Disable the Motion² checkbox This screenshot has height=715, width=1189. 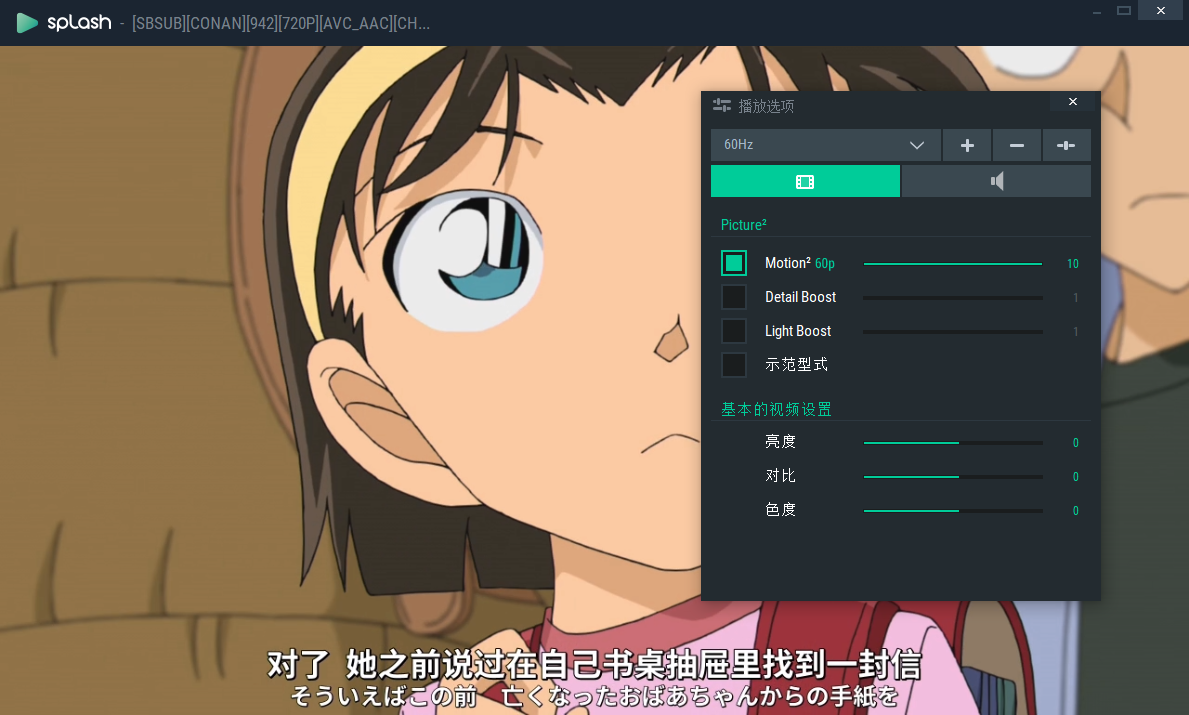pos(734,263)
